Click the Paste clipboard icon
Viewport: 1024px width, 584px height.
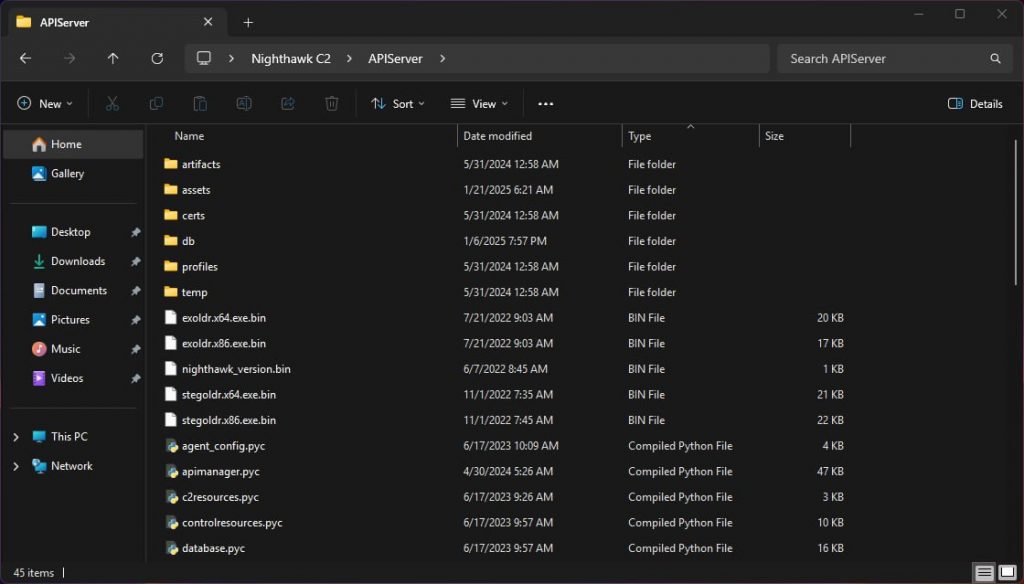(x=200, y=104)
